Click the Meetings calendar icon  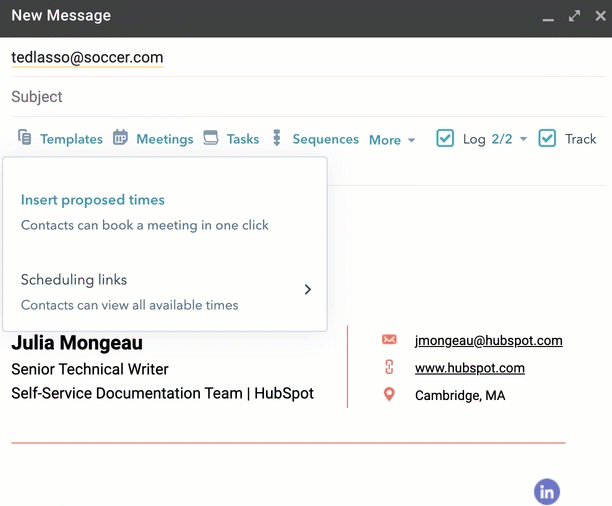(x=120, y=138)
